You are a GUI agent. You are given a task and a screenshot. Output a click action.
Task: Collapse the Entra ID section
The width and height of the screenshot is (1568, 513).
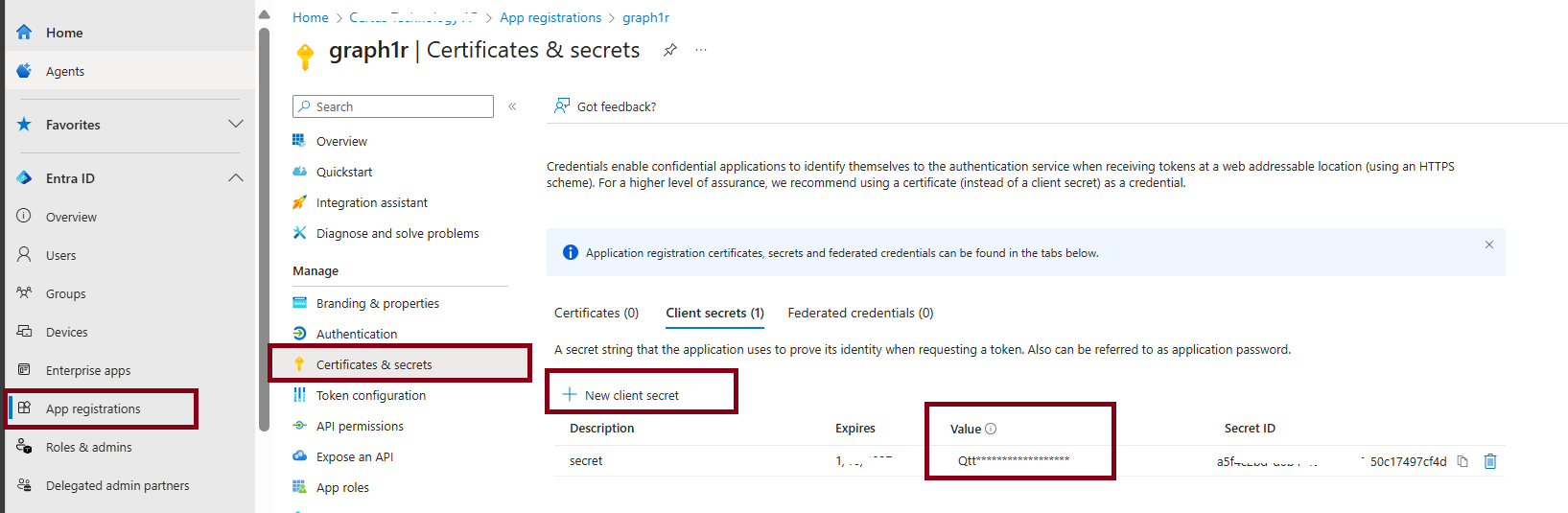coord(236,178)
